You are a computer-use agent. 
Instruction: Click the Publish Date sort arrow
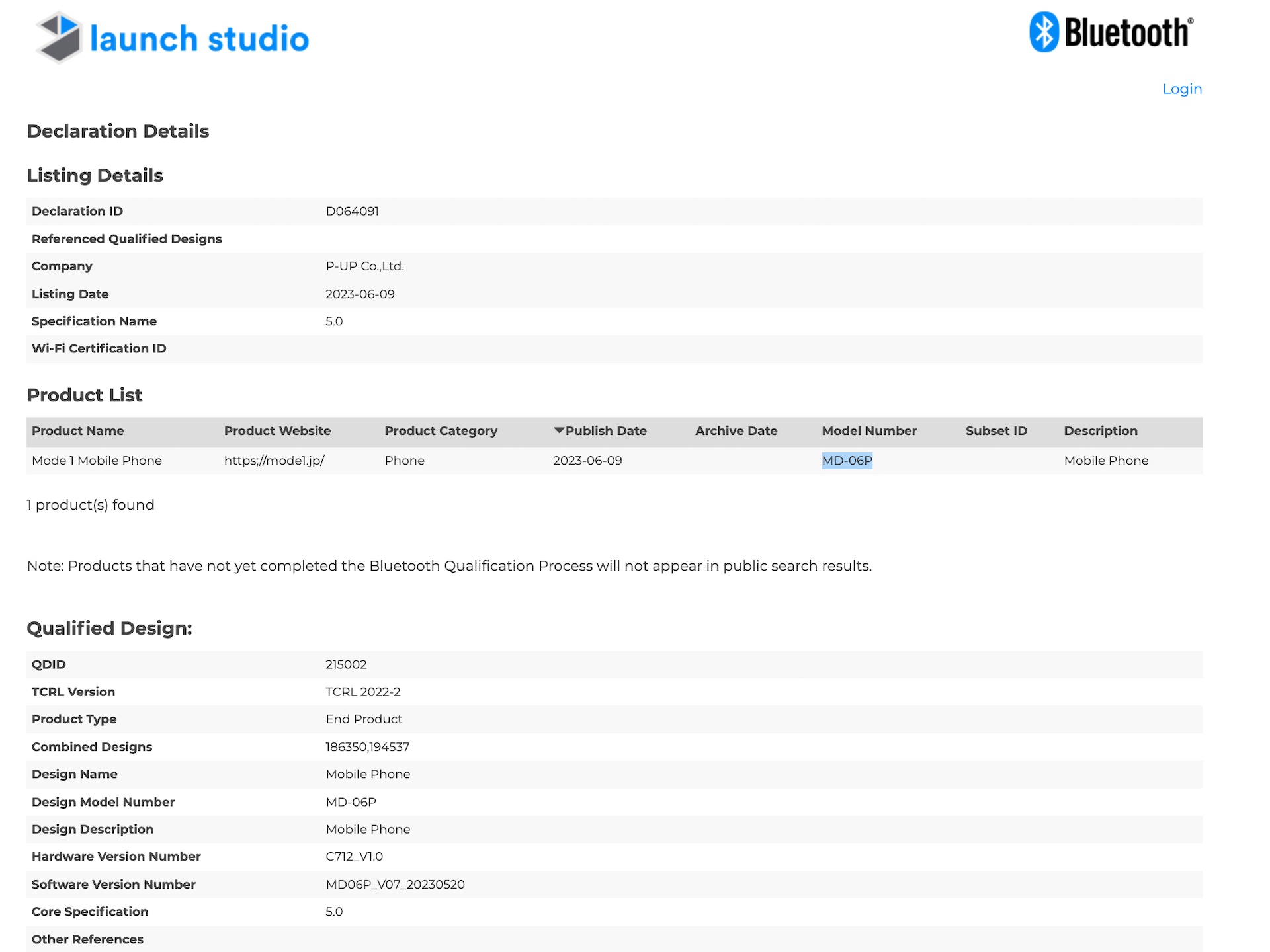click(559, 430)
